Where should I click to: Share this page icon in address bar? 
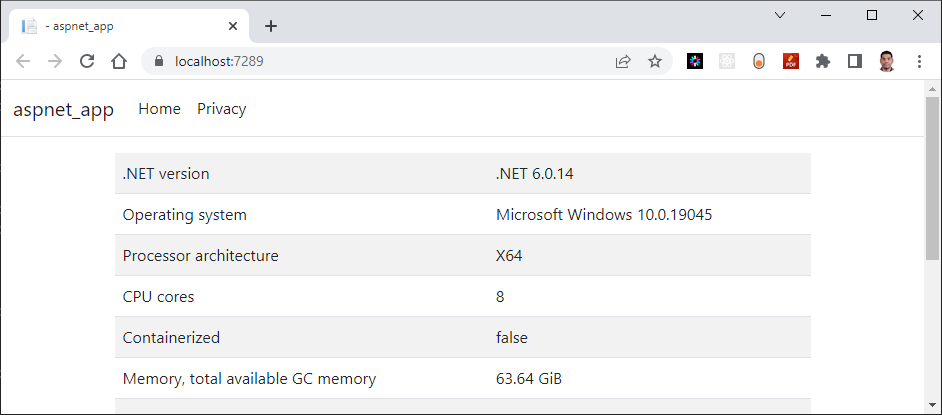(x=623, y=61)
